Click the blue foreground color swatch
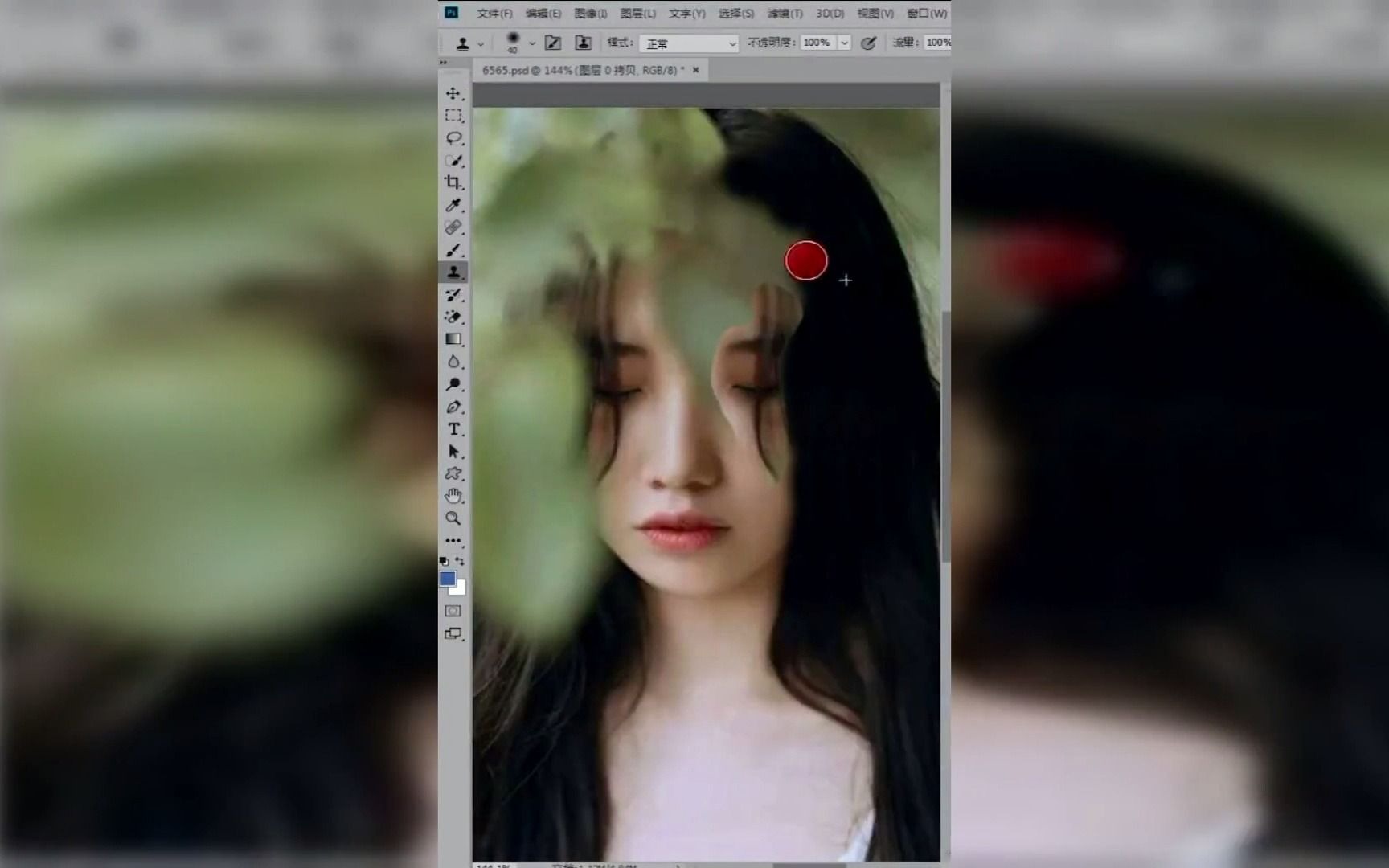The width and height of the screenshot is (1389, 868). pyautogui.click(x=448, y=579)
